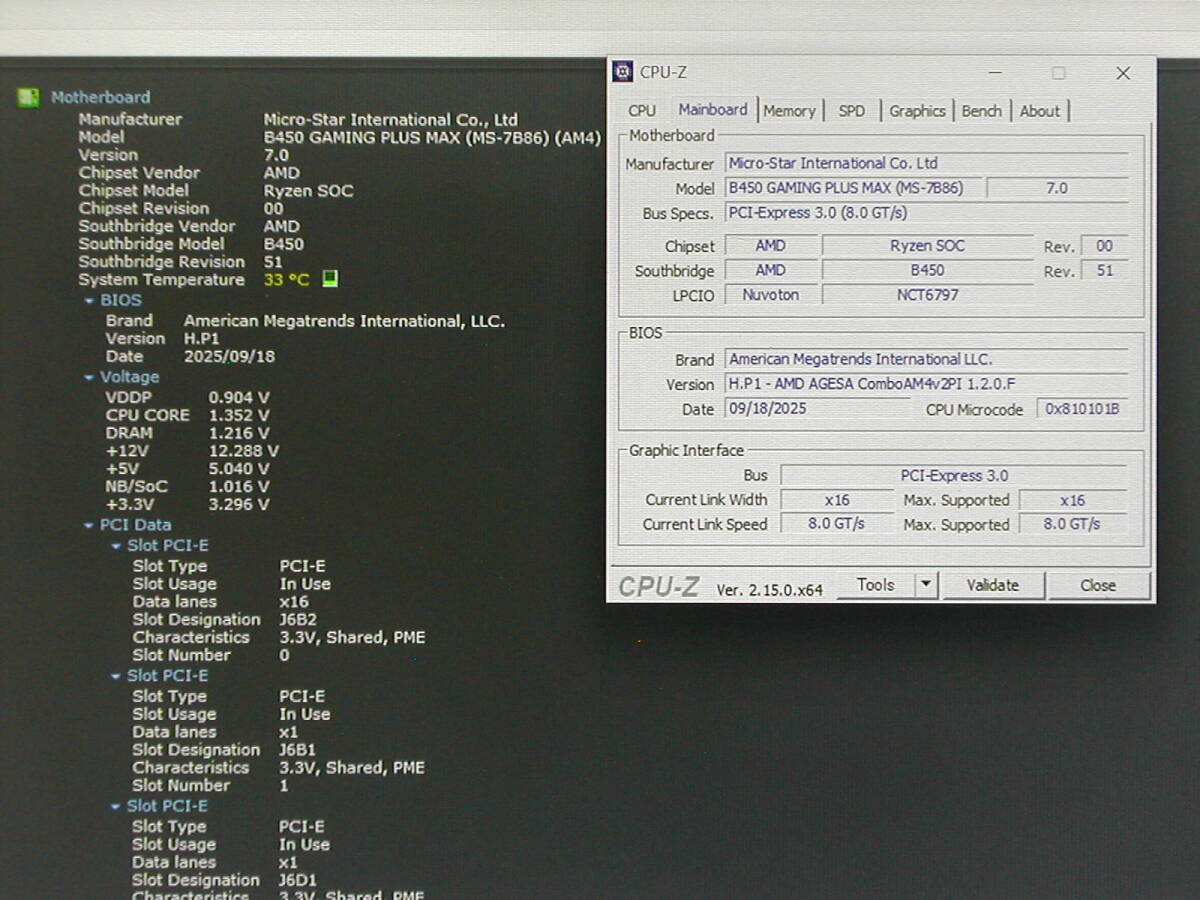Screen dimensions: 1200x900
Task: Click the Southbridge Model B450 row in background
Action: [191, 244]
